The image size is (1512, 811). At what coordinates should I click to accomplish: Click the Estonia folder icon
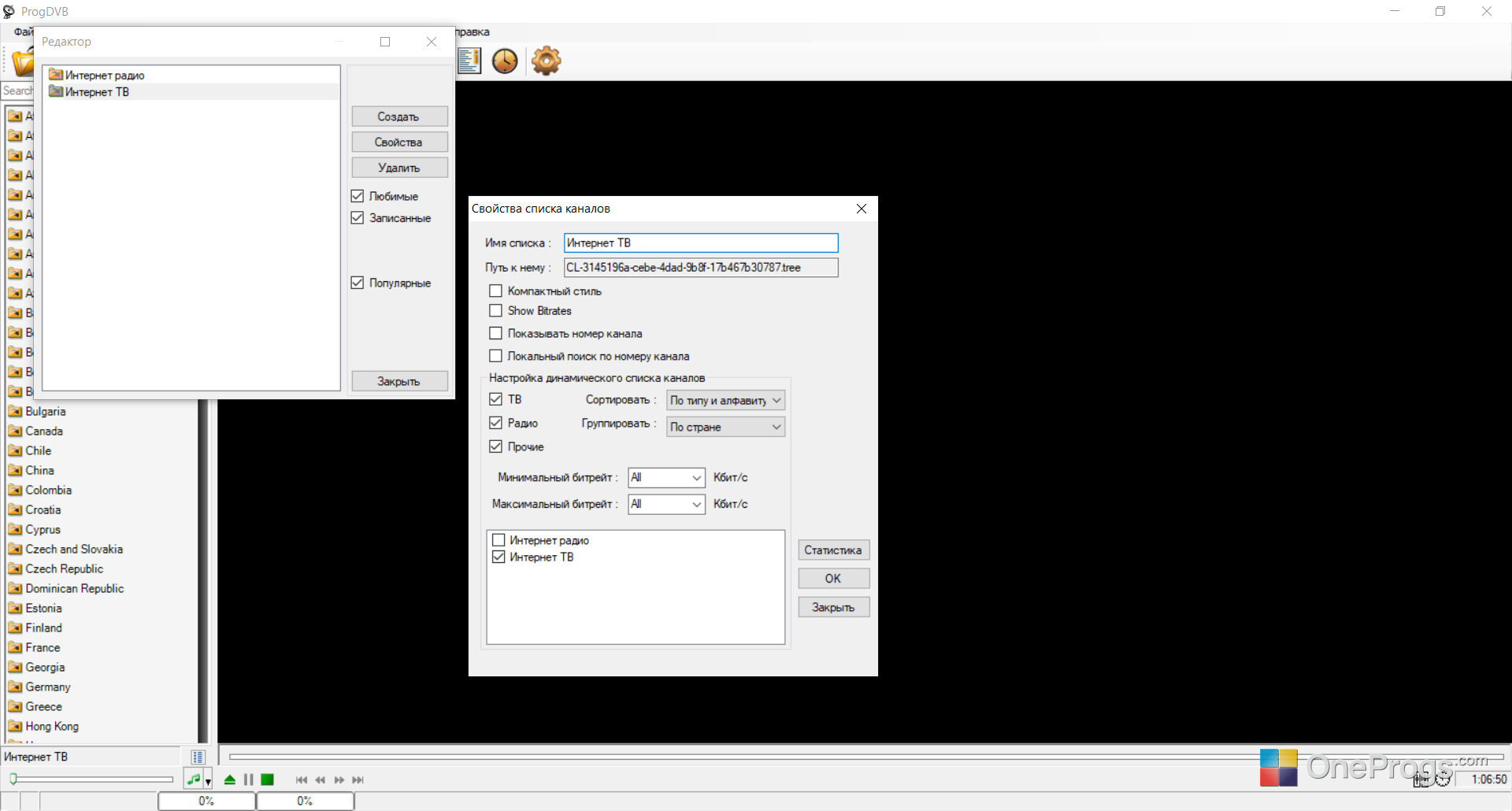pos(14,608)
